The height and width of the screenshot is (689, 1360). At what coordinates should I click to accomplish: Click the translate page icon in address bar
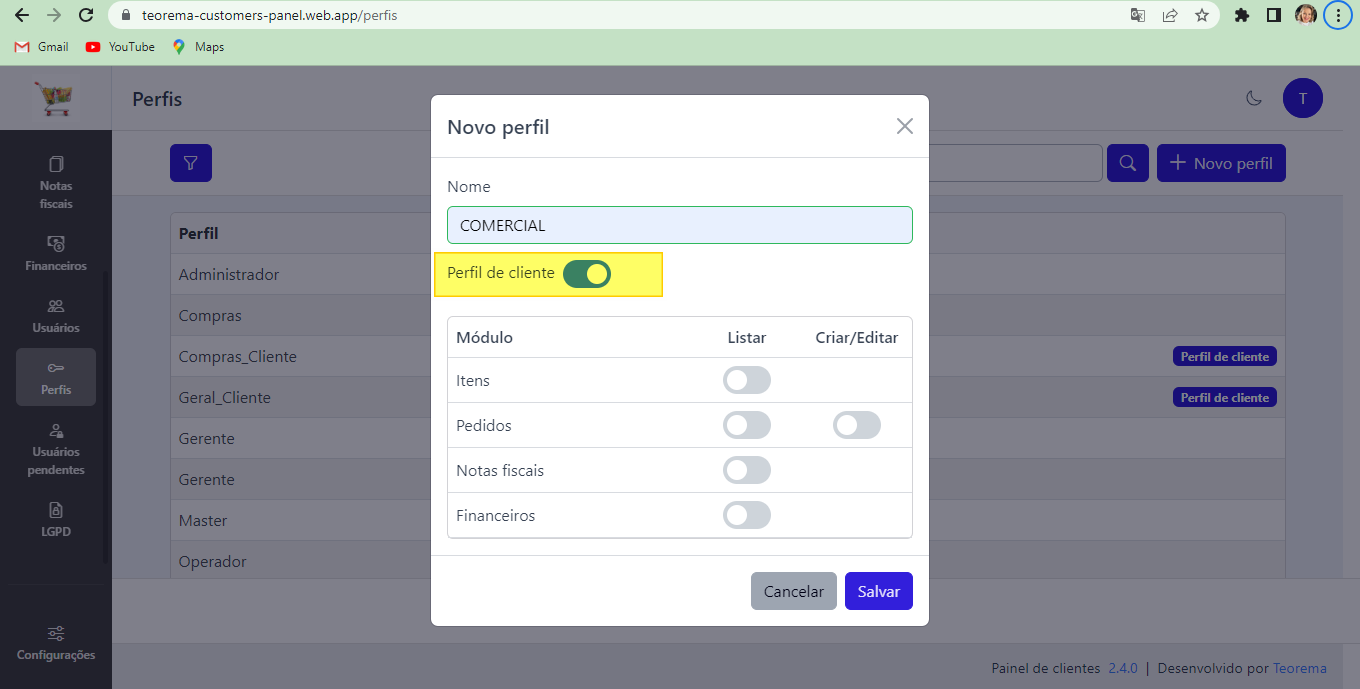pos(1138,15)
